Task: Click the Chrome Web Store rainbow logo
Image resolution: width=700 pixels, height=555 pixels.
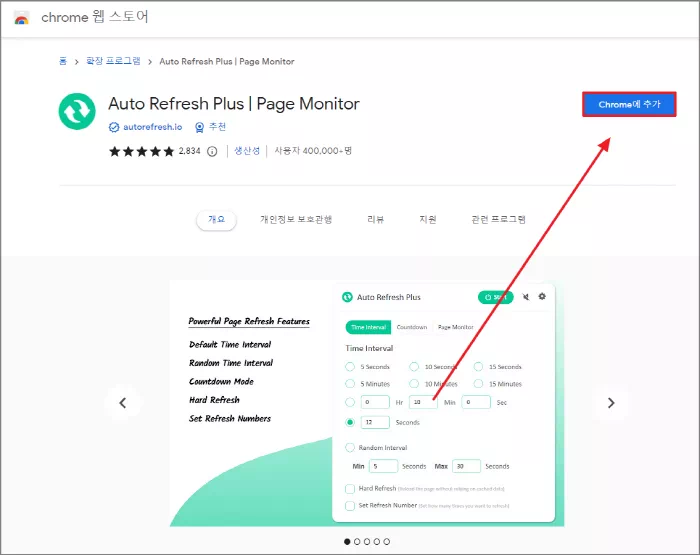Action: tap(21, 18)
